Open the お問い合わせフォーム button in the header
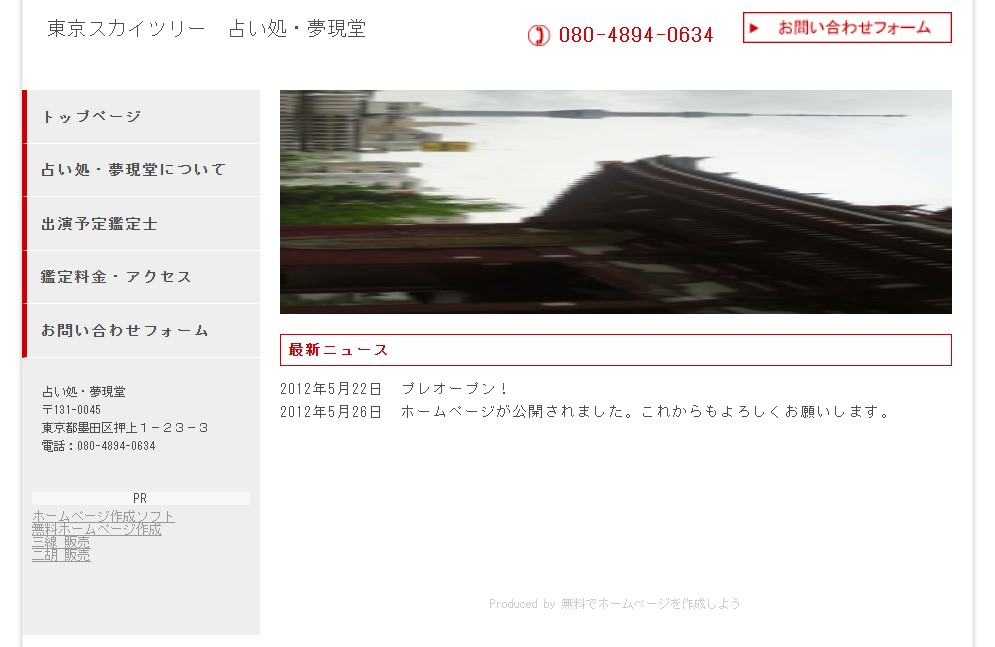 tap(847, 28)
